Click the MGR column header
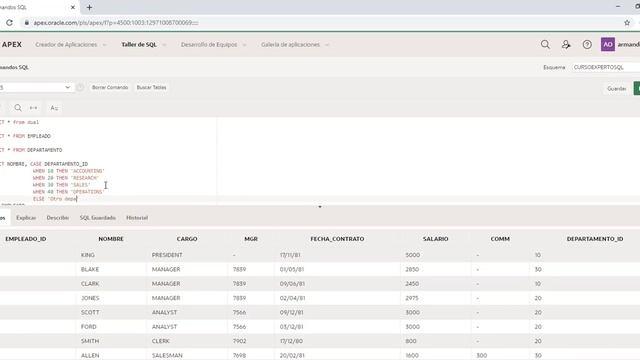The width and height of the screenshot is (640, 360). [x=251, y=239]
